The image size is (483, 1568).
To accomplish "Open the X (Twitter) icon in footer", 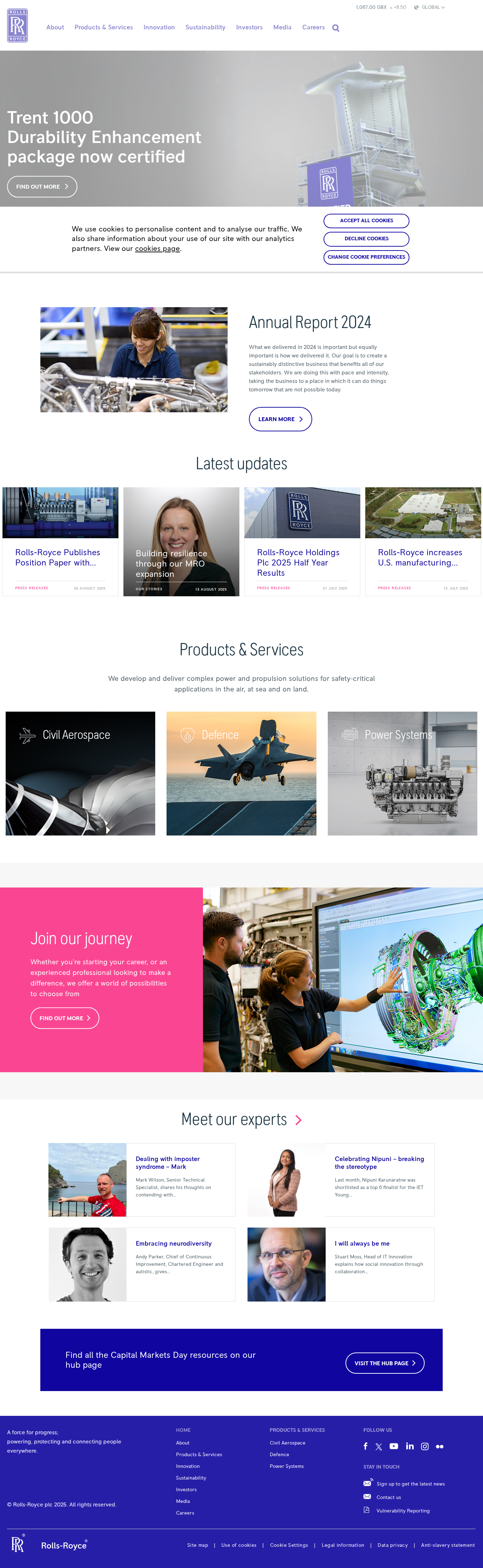I will 379,1447.
